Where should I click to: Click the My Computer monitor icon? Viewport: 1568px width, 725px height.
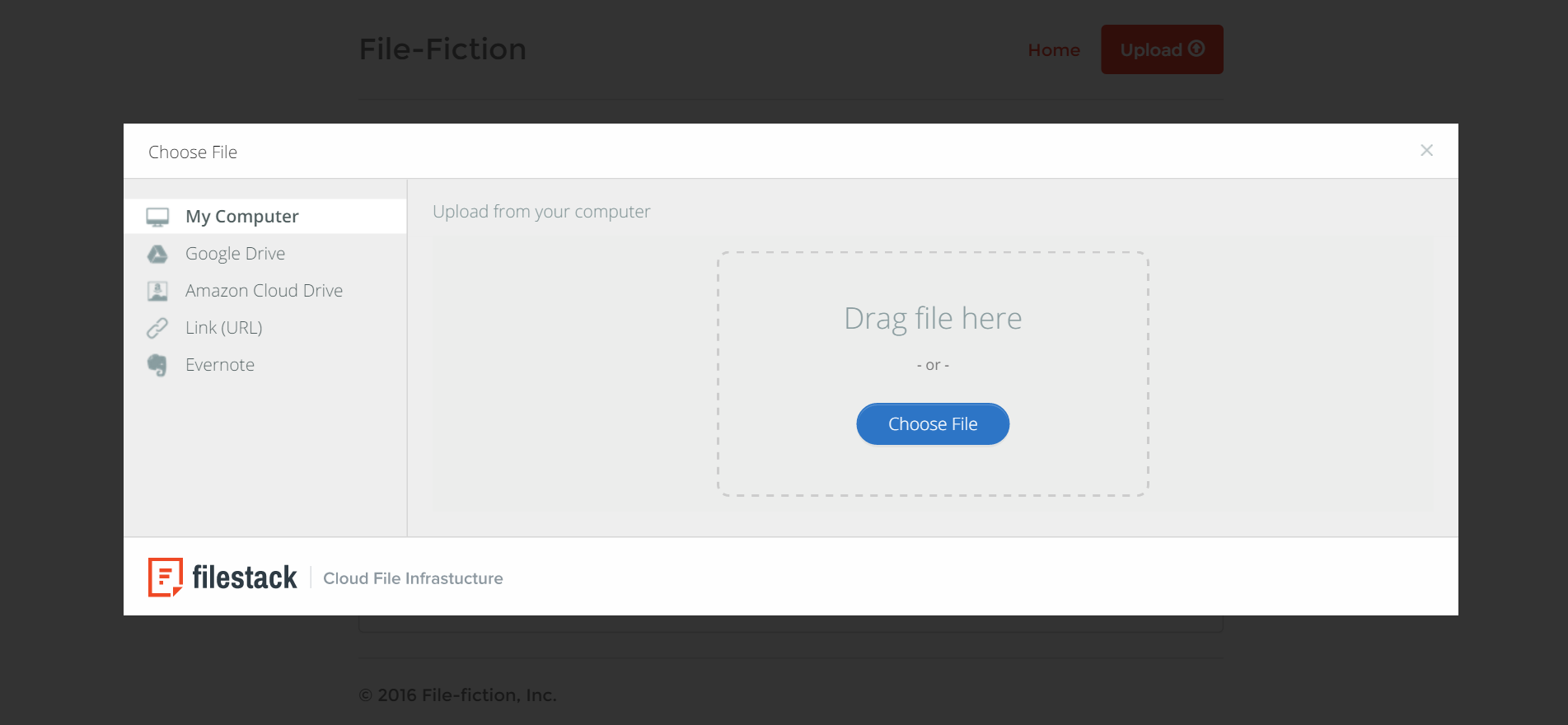(157, 217)
